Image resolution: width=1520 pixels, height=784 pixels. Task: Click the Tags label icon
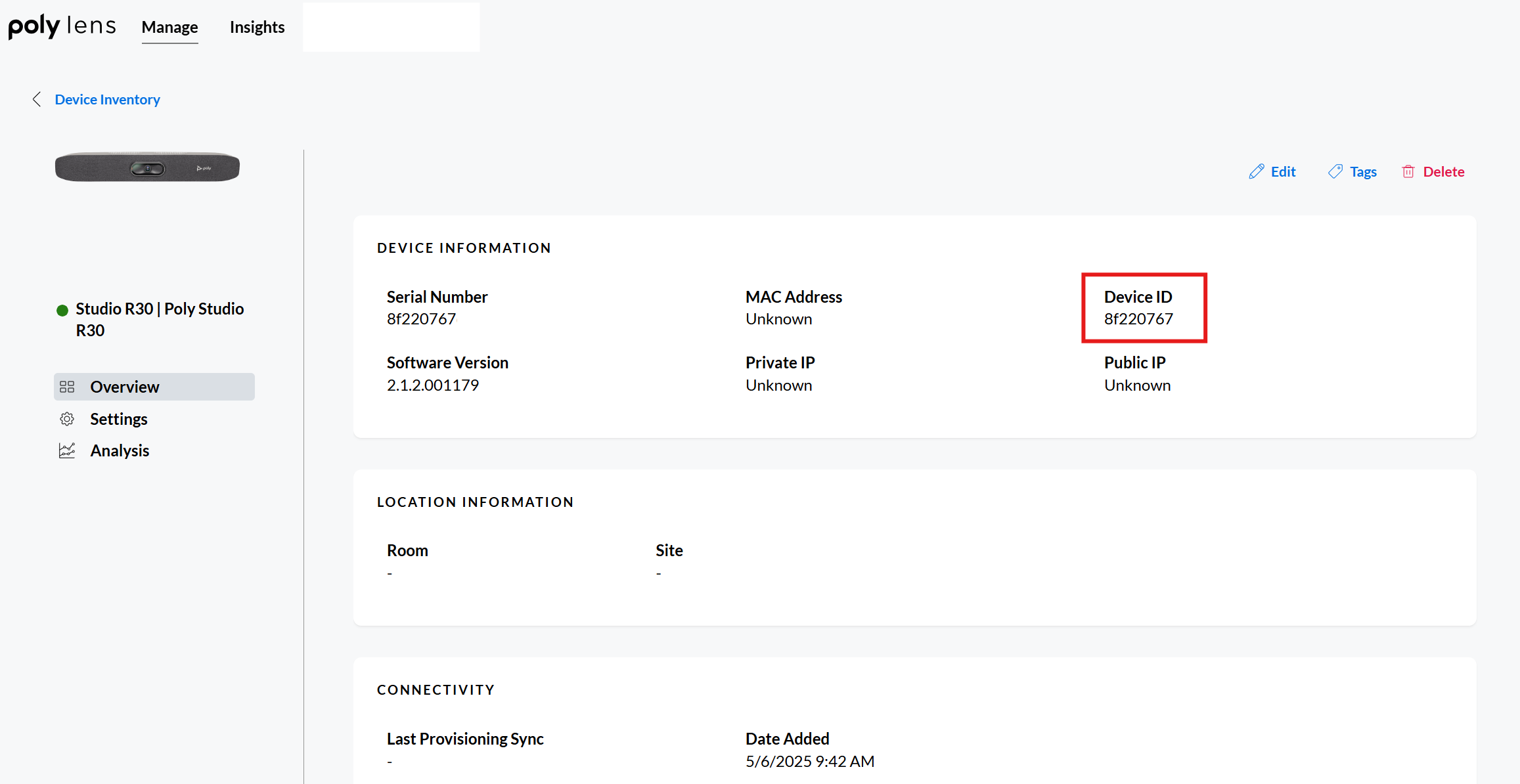[x=1335, y=171]
